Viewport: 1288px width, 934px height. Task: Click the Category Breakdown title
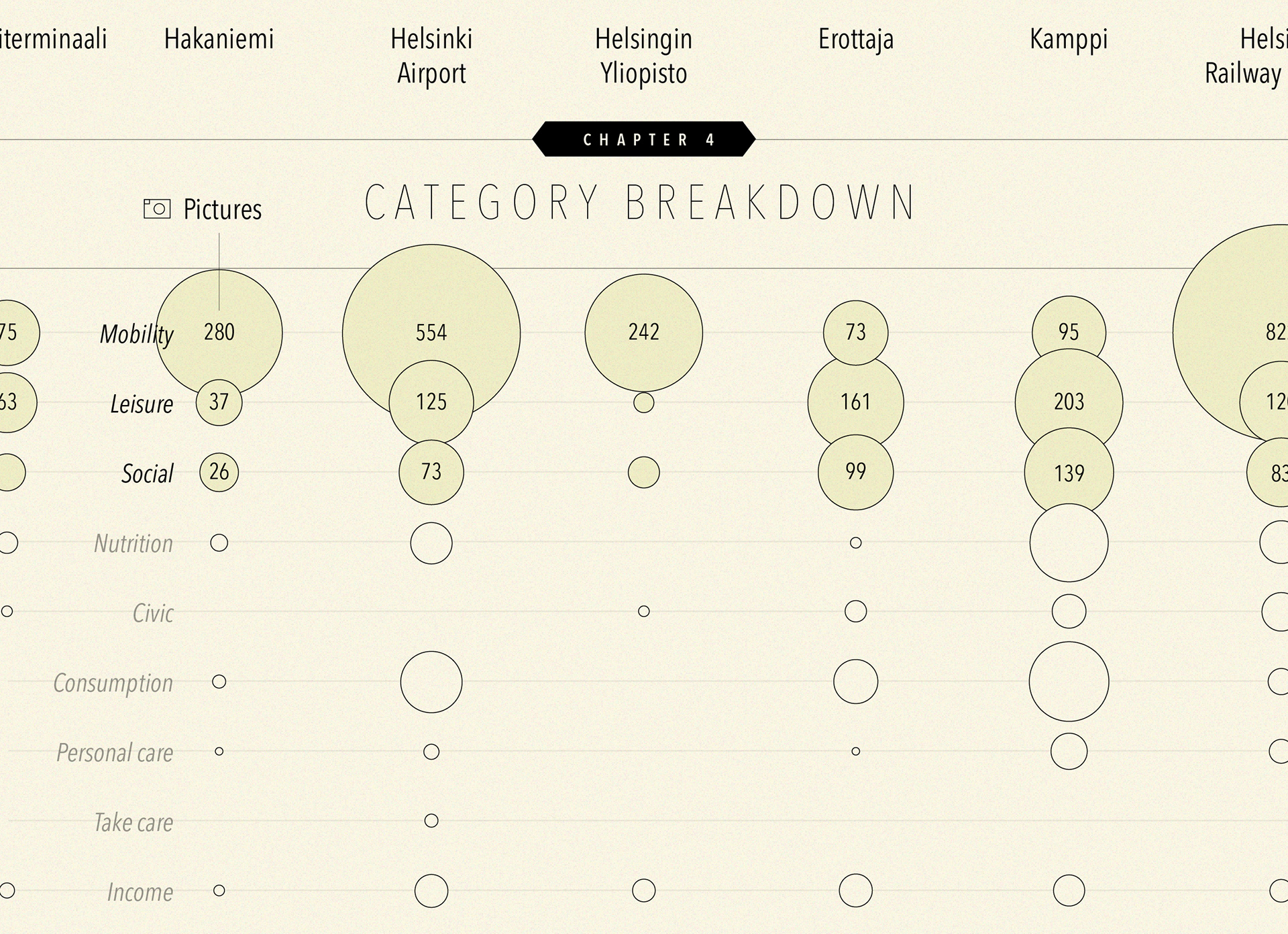(641, 202)
